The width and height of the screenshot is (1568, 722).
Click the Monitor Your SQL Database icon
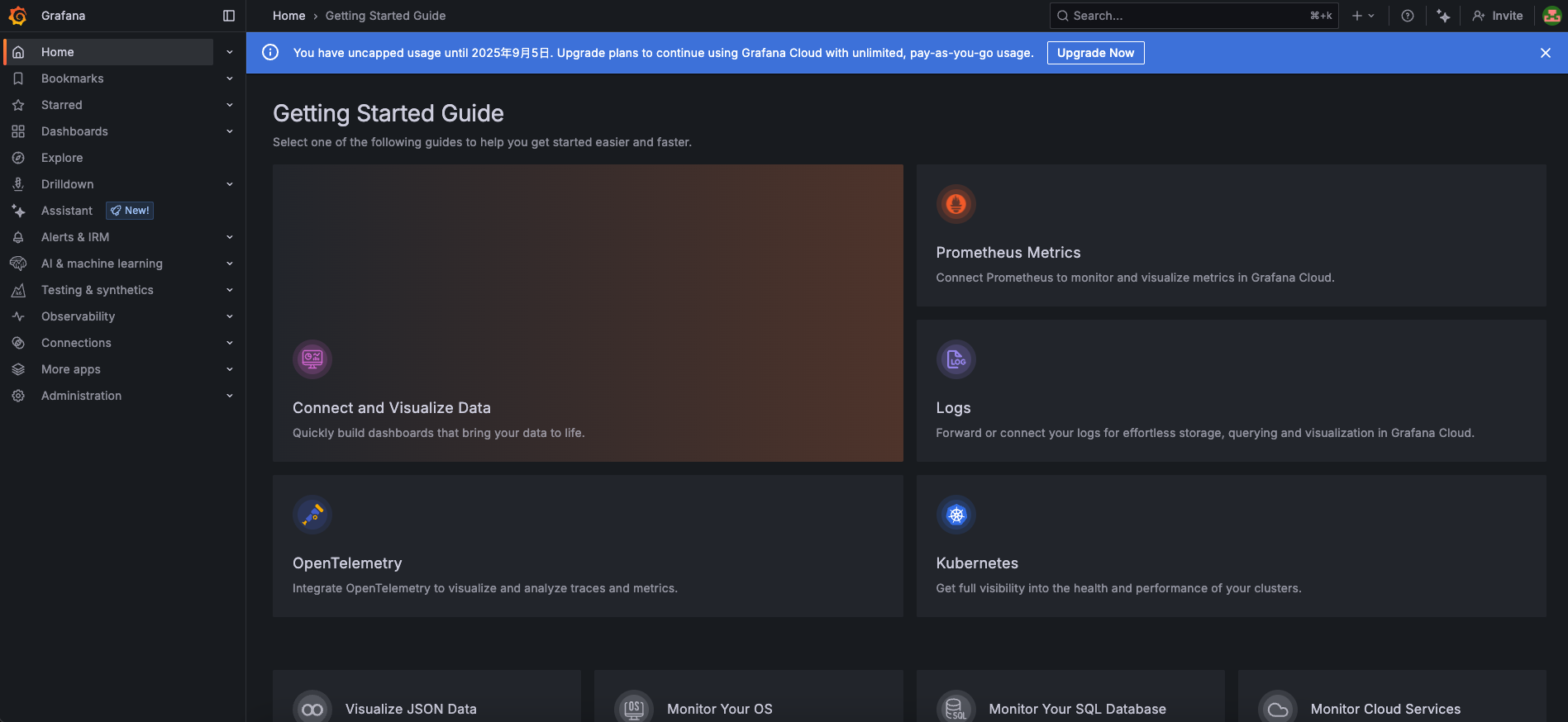pos(956,709)
